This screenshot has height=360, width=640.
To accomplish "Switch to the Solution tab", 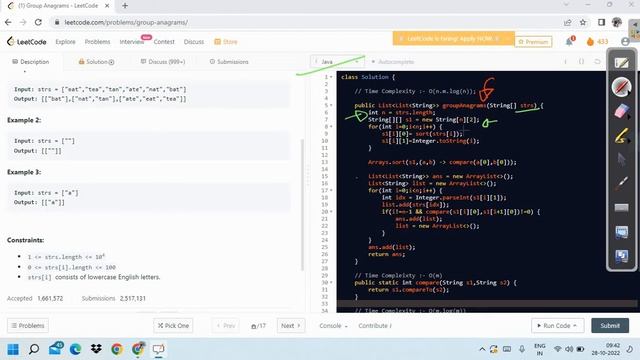I will tap(96, 62).
